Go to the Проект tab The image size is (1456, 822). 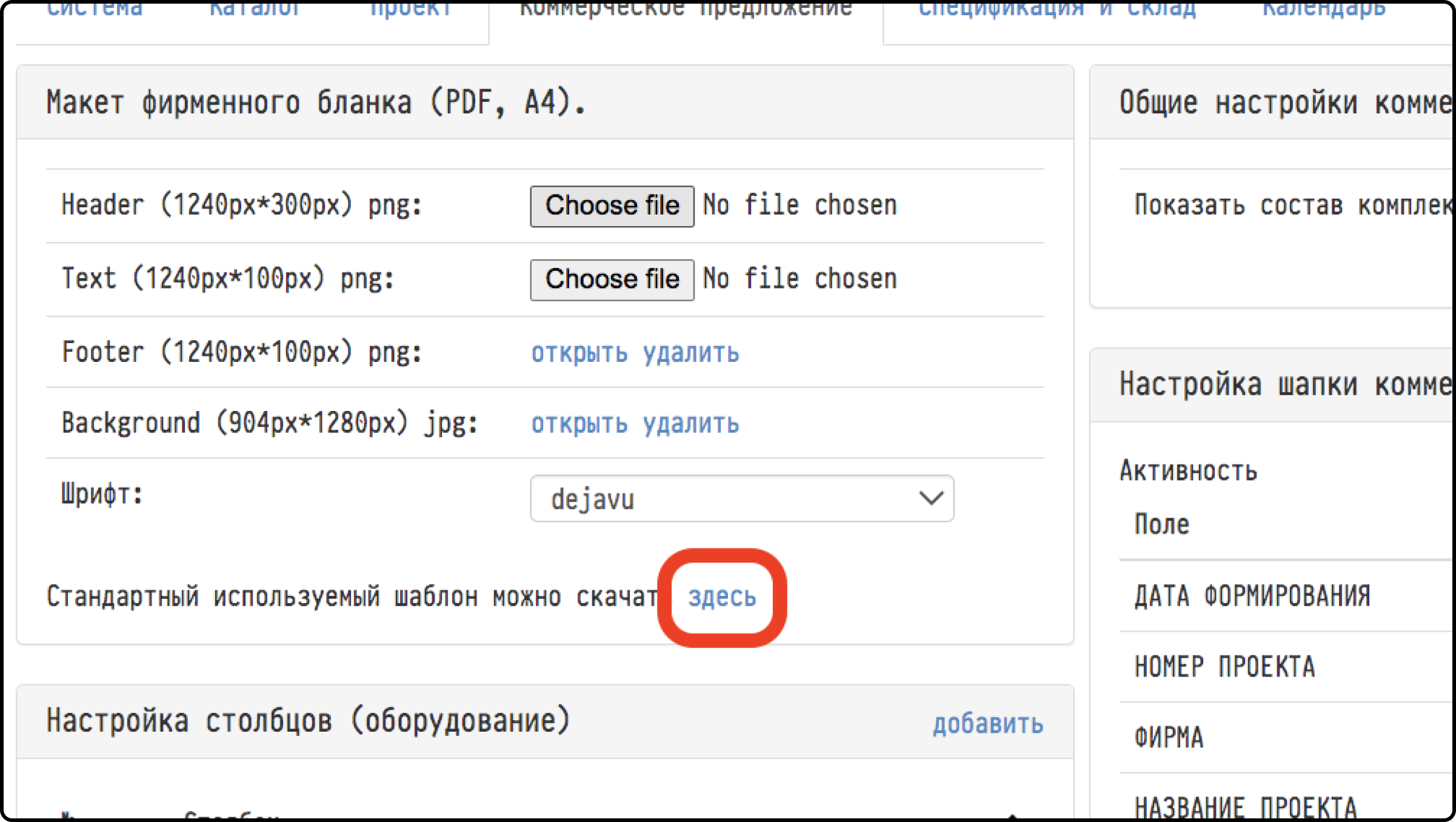coord(410,10)
